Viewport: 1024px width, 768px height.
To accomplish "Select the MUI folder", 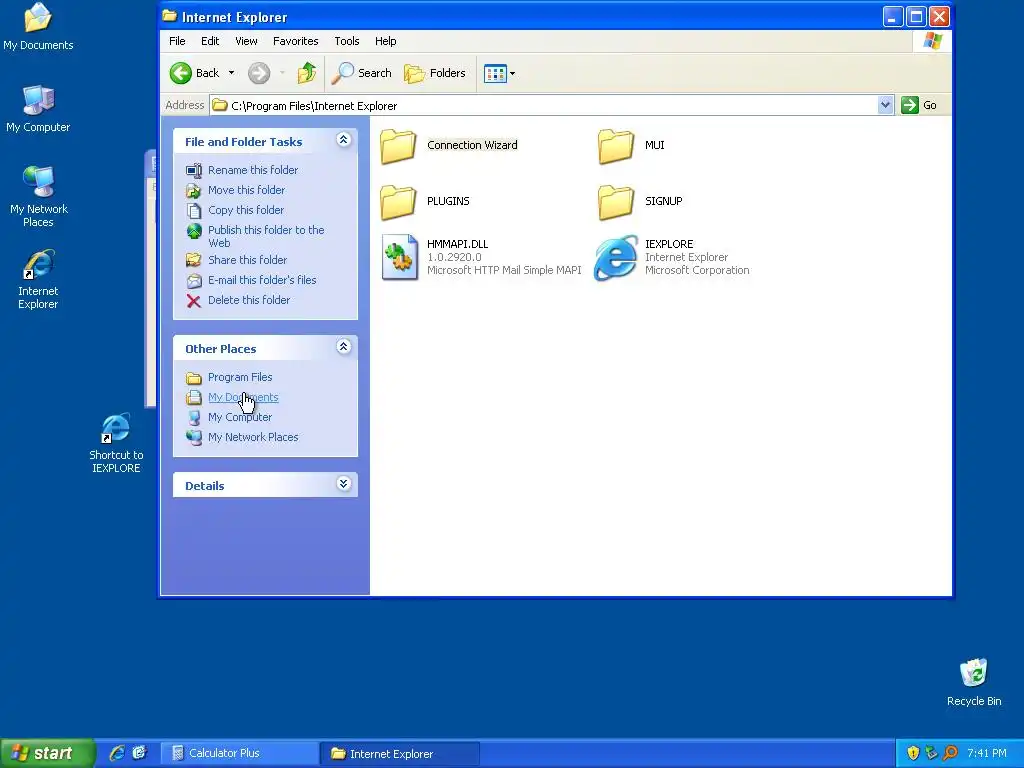I will pyautogui.click(x=616, y=146).
